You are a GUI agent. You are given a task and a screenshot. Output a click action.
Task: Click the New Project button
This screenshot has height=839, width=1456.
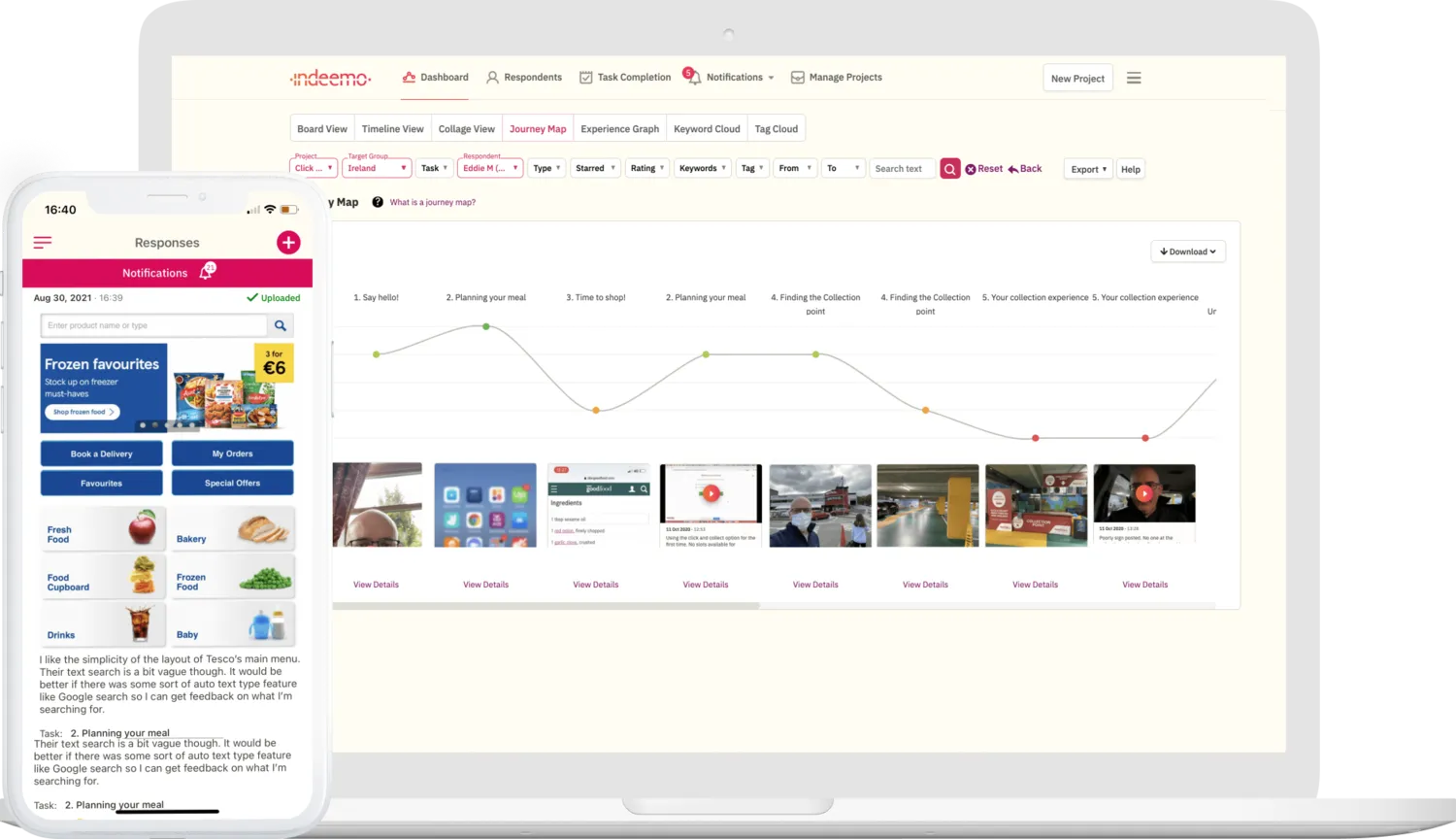1077,79
